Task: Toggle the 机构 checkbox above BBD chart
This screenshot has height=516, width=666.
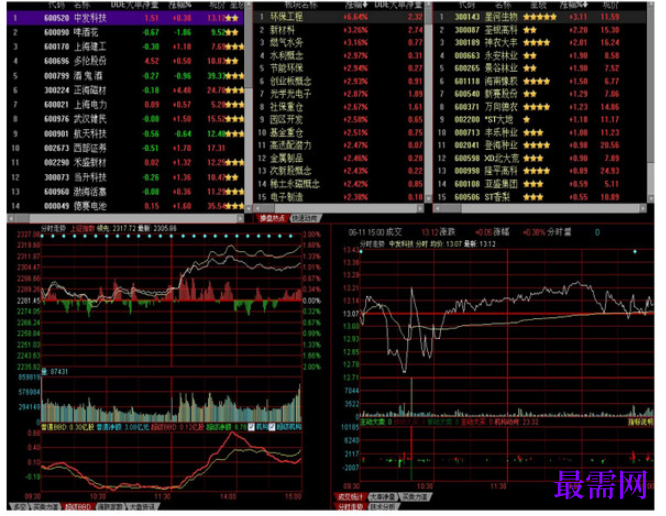Action: (252, 426)
